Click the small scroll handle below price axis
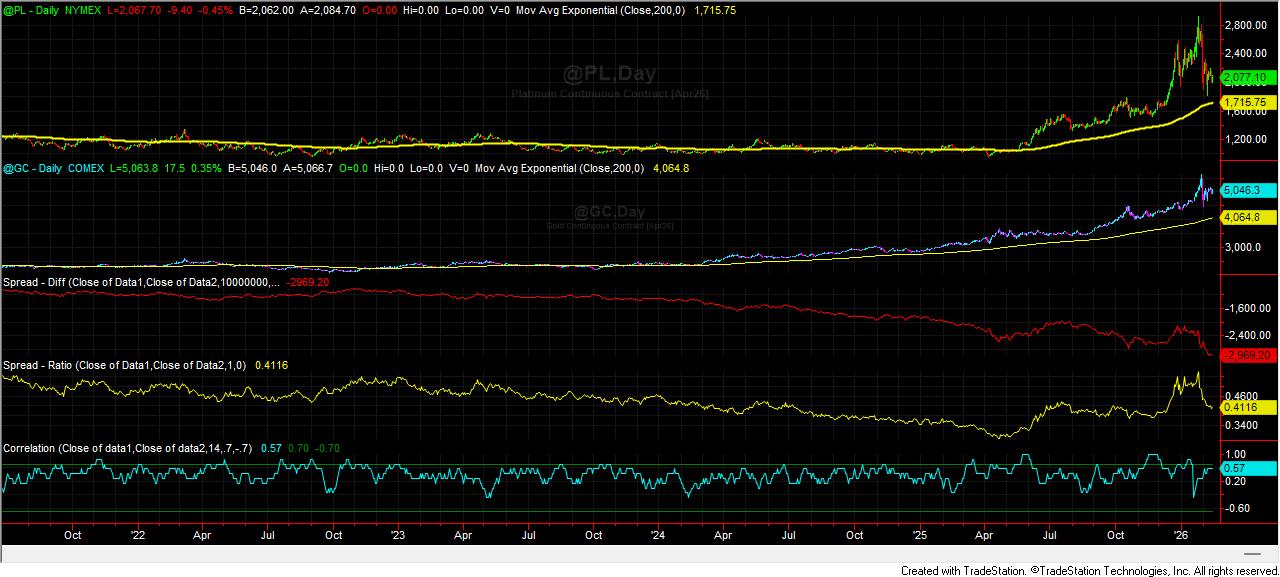Image resolution: width=1280 pixels, height=577 pixels. pyautogui.click(x=1250, y=553)
